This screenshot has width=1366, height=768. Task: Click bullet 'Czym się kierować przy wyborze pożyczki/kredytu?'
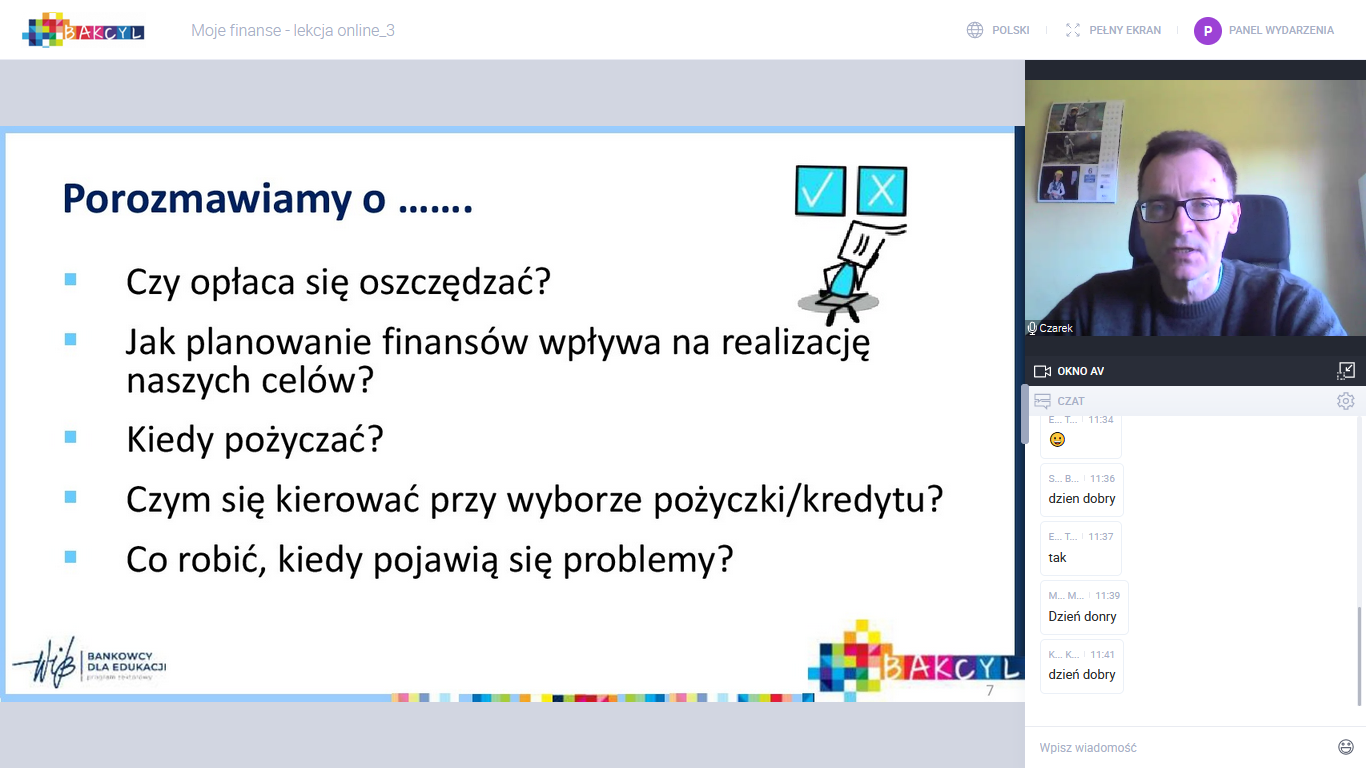(x=535, y=499)
